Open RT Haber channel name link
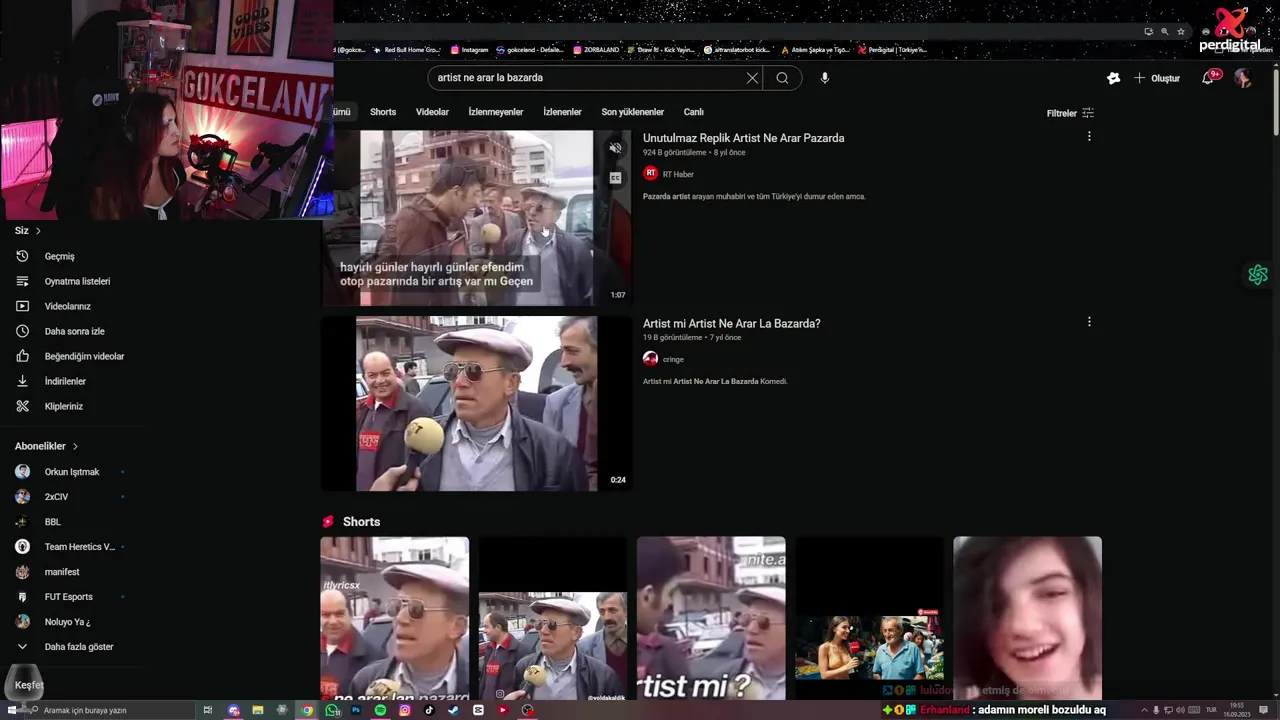This screenshot has width=1280, height=720. [678, 174]
